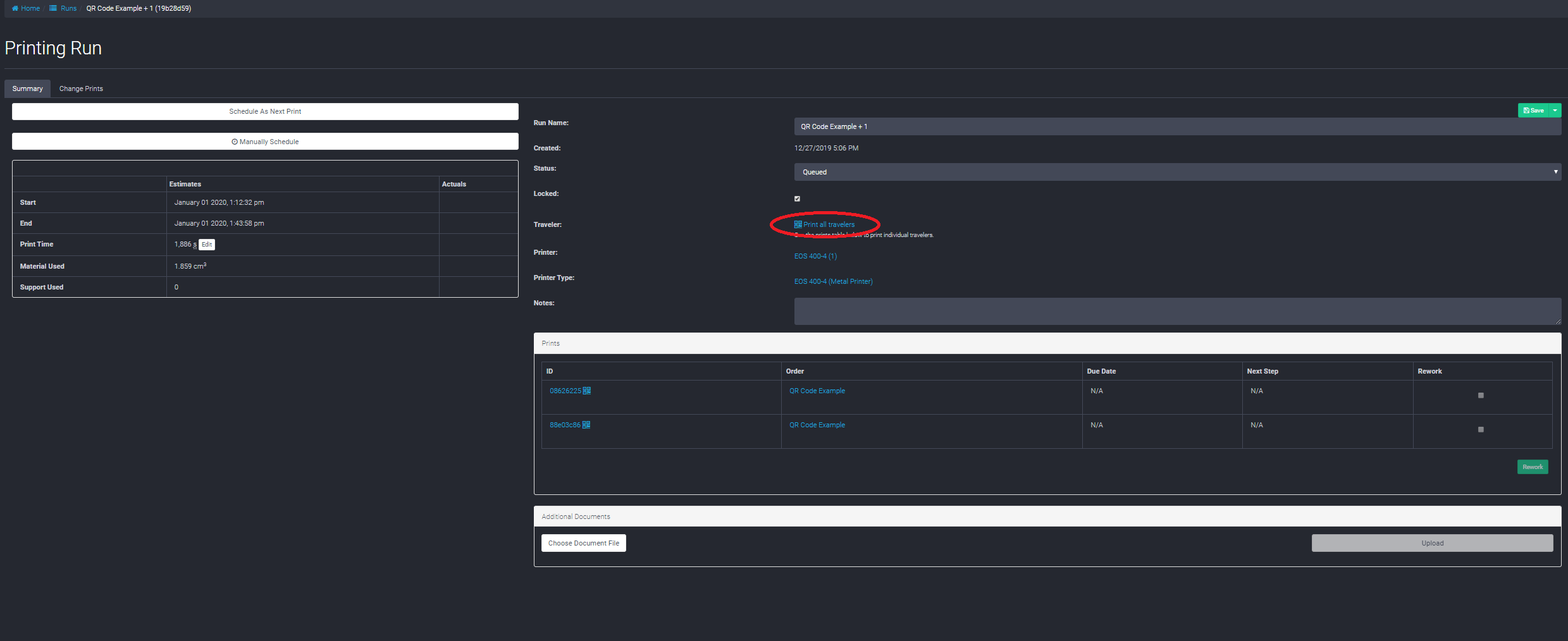This screenshot has height=641, width=1568.
Task: Open the Status dropdown showing Queued
Action: pyautogui.click(x=1176, y=172)
